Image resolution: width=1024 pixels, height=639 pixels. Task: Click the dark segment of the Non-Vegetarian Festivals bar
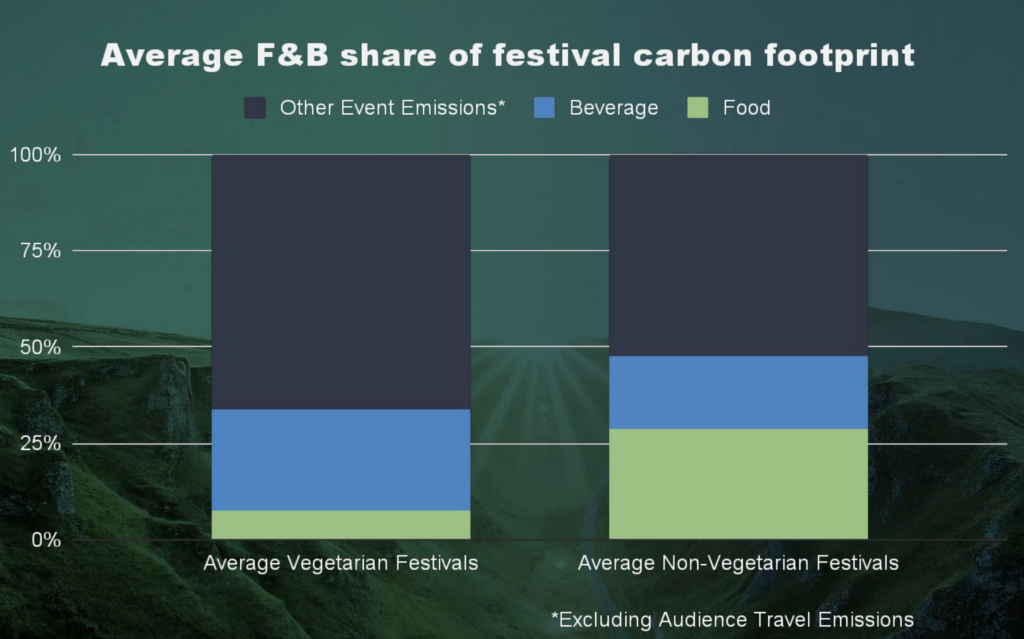pyautogui.click(x=738, y=255)
